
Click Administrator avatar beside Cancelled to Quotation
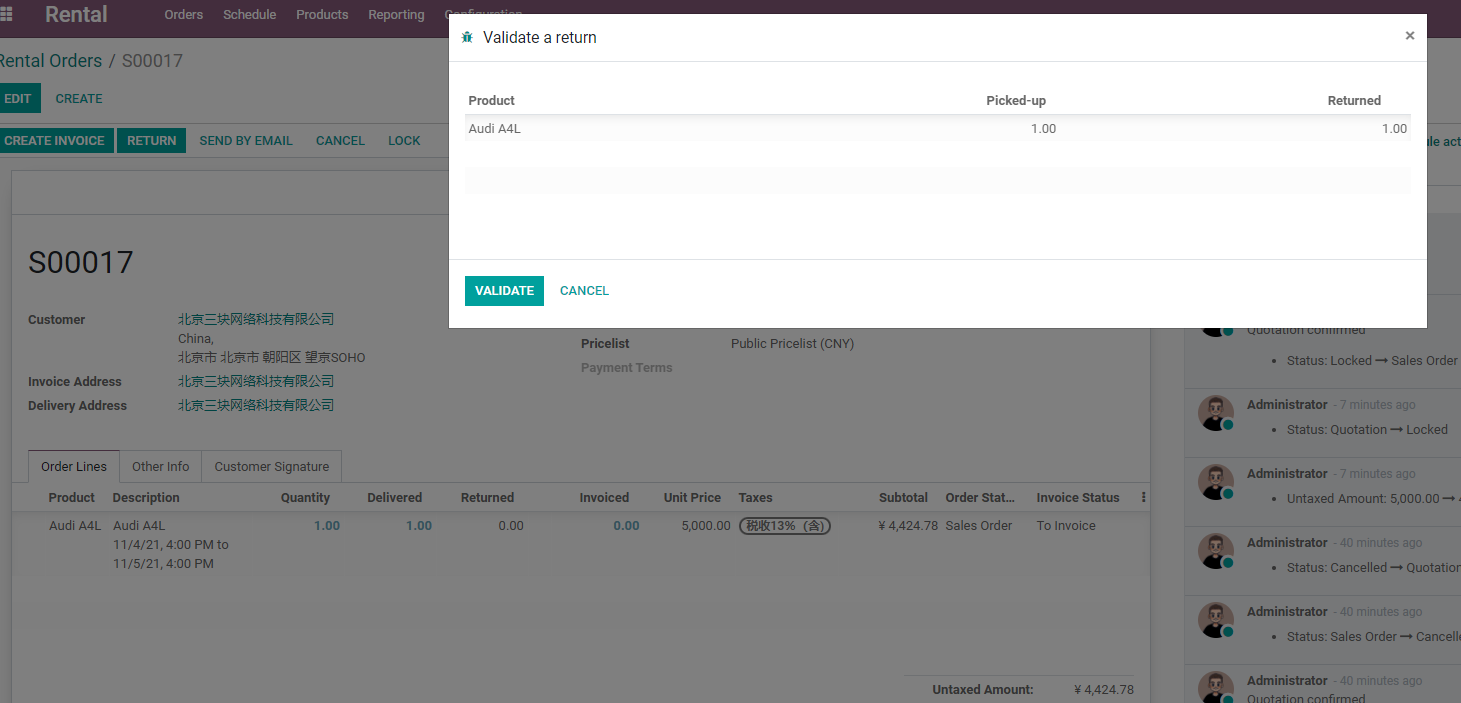[x=1216, y=550]
